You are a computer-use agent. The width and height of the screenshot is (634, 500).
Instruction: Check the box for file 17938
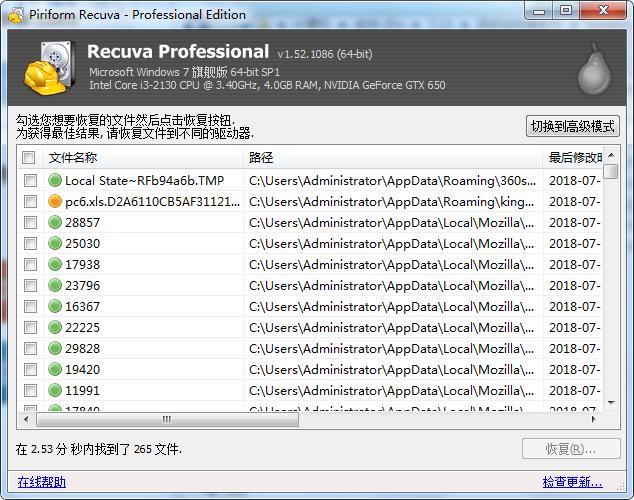(x=29, y=264)
